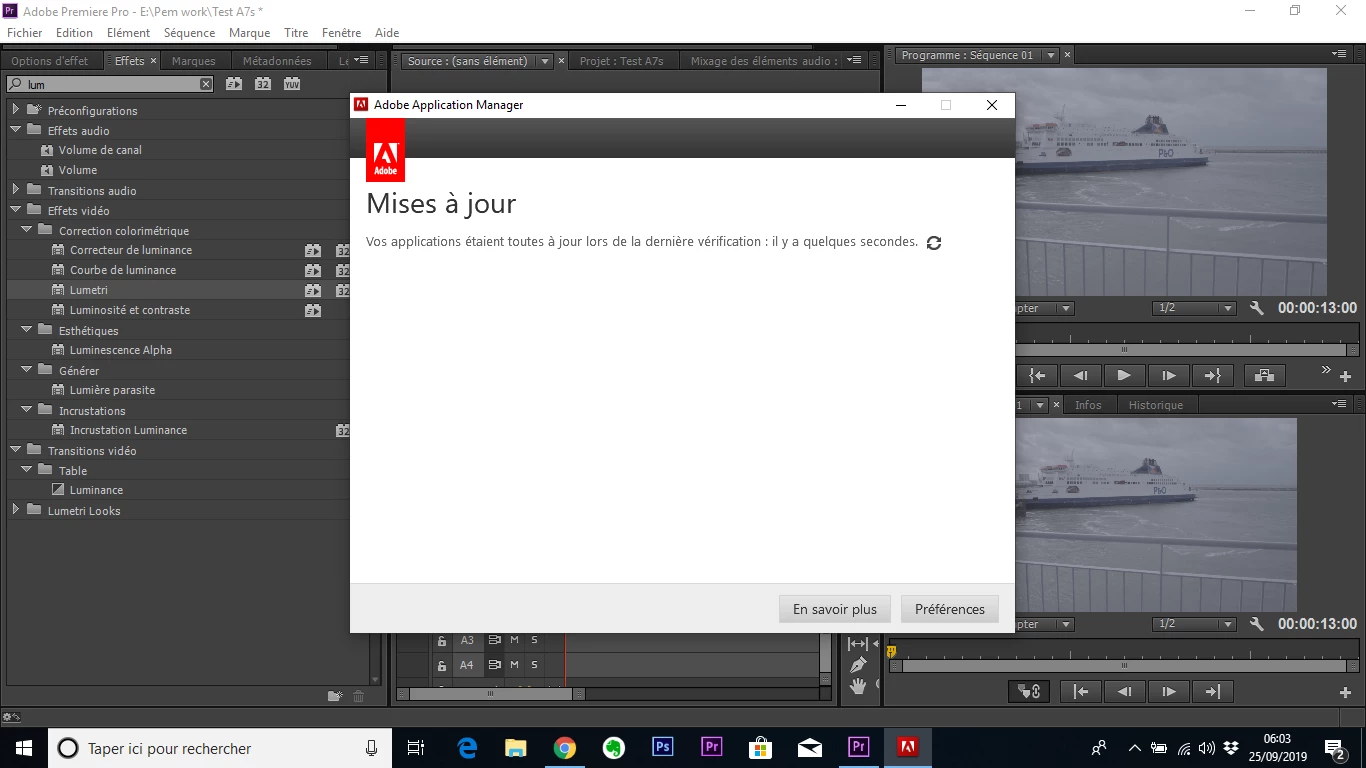Step forward one frame in Program monitor
This screenshot has height=768, width=1366.
tap(1168, 375)
